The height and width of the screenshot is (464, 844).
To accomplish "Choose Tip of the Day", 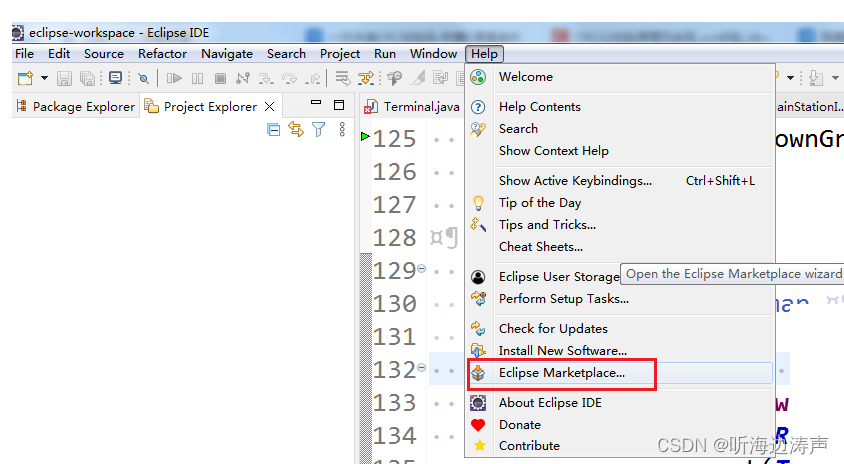I will (620, 203).
